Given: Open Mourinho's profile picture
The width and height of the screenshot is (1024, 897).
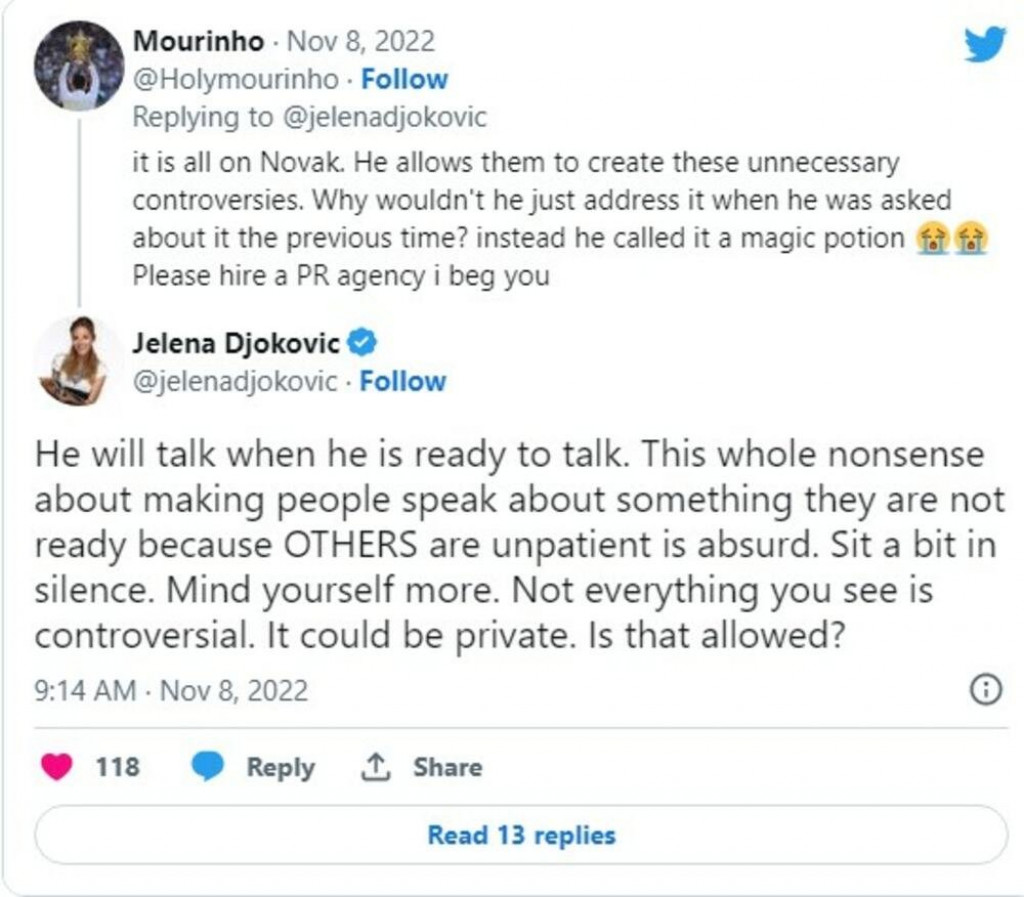Looking at the screenshot, I should point(78,65).
